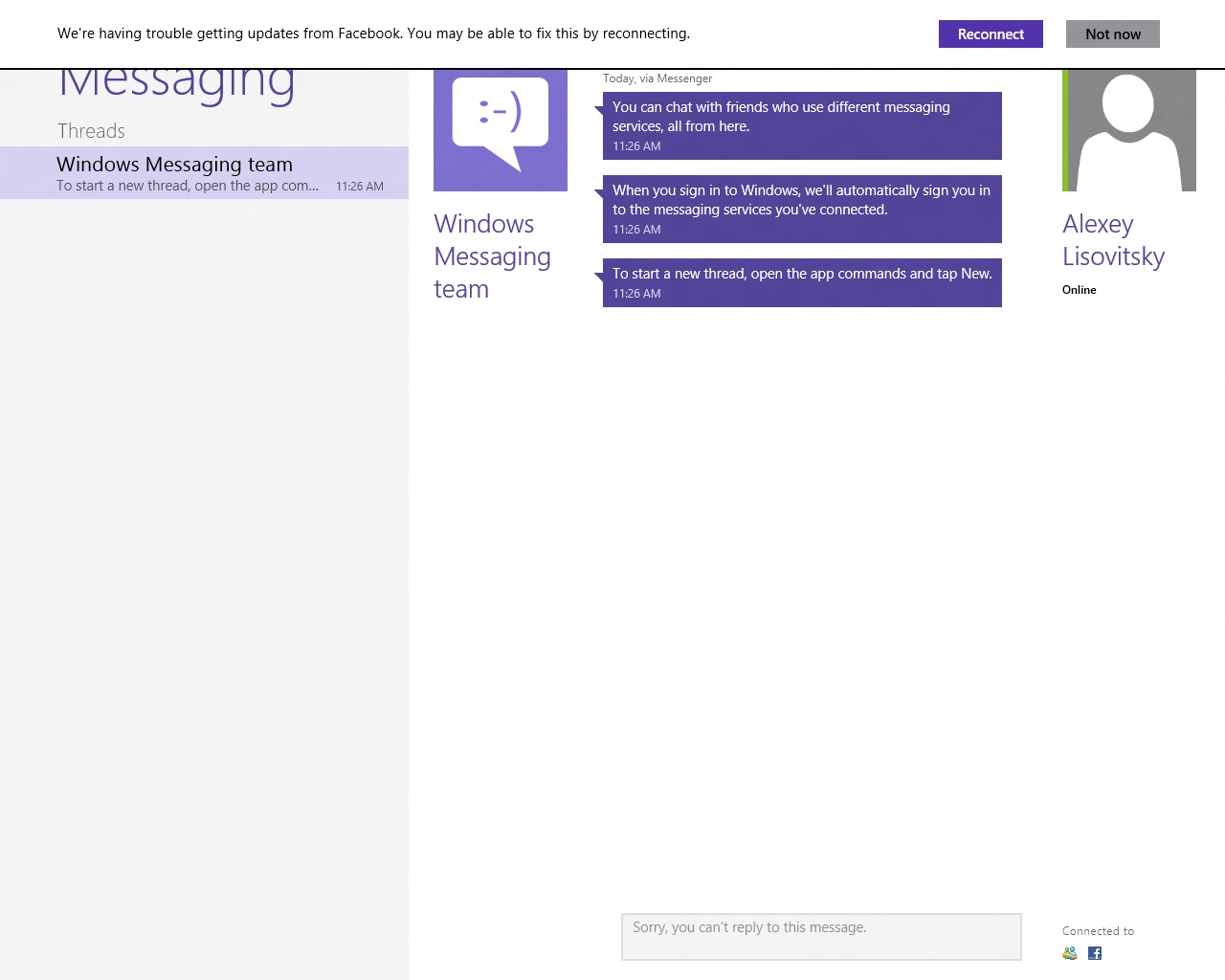Click the Facebook trouble notification message text
1225x980 pixels.
pos(373,33)
